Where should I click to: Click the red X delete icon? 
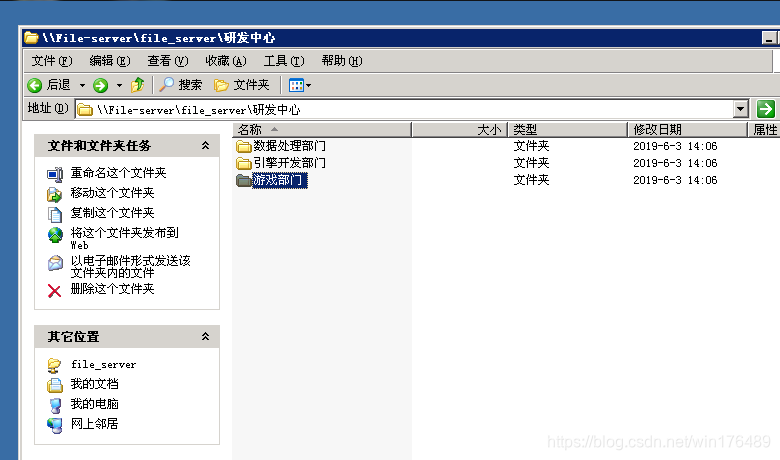tap(55, 291)
